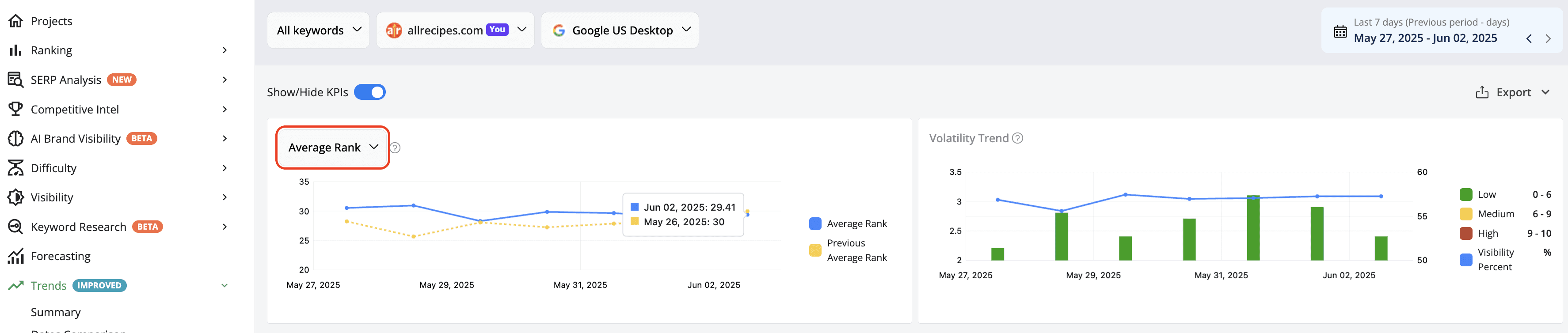Click first Average Rank data point
This screenshot has height=333, width=1568.
[x=347, y=208]
